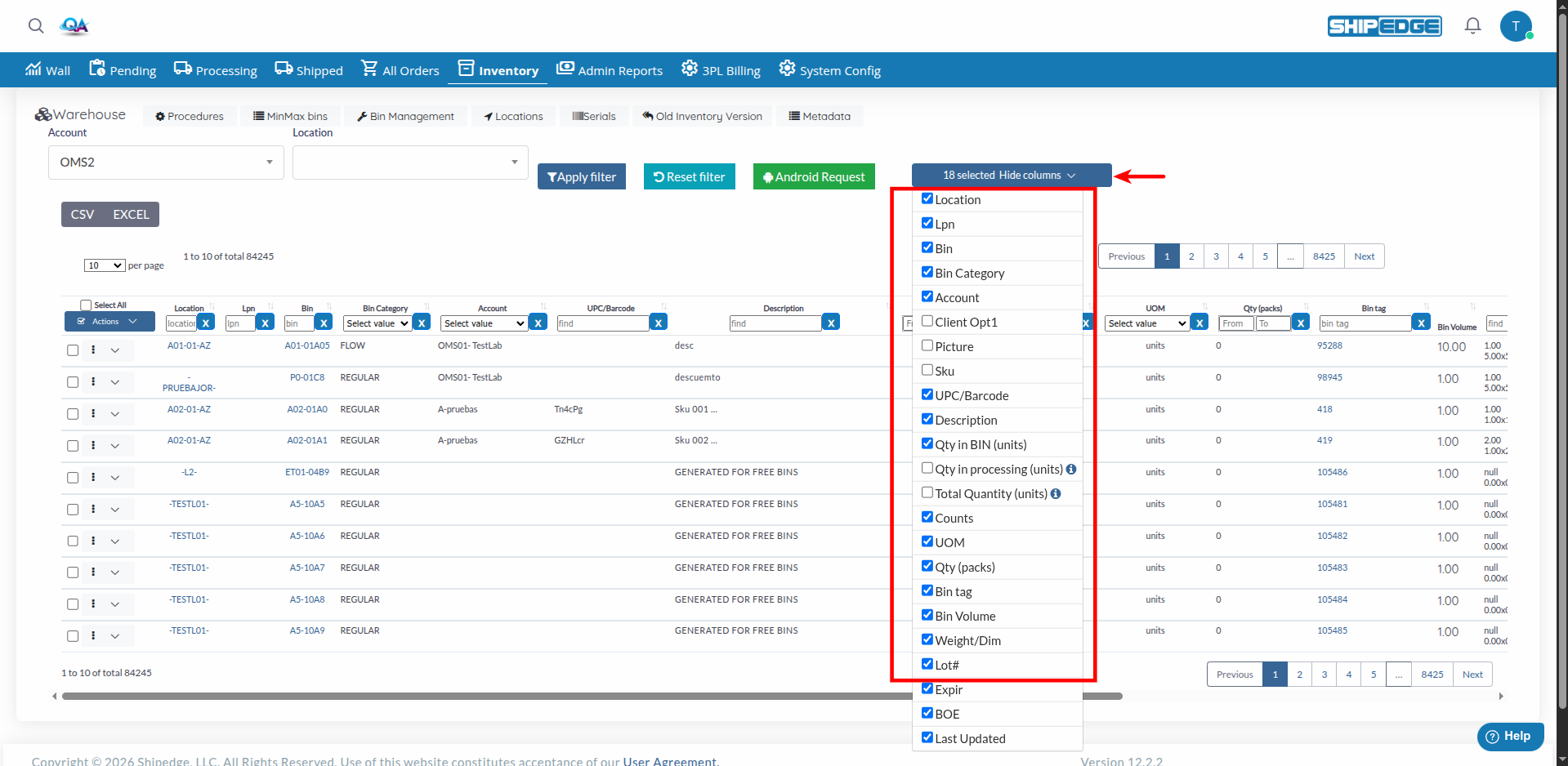
Task: Clear the Bin column filter using its X icon
Action: click(x=324, y=323)
